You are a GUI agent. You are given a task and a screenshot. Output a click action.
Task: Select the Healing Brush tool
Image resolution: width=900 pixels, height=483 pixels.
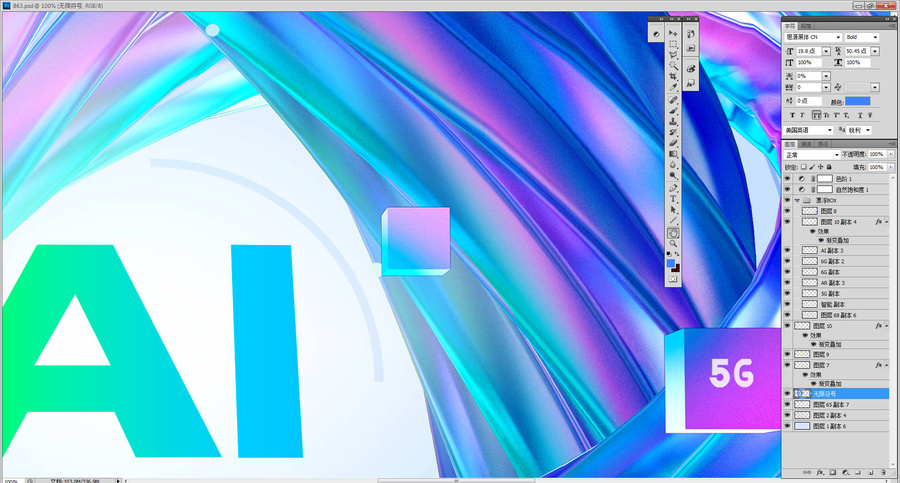point(673,101)
